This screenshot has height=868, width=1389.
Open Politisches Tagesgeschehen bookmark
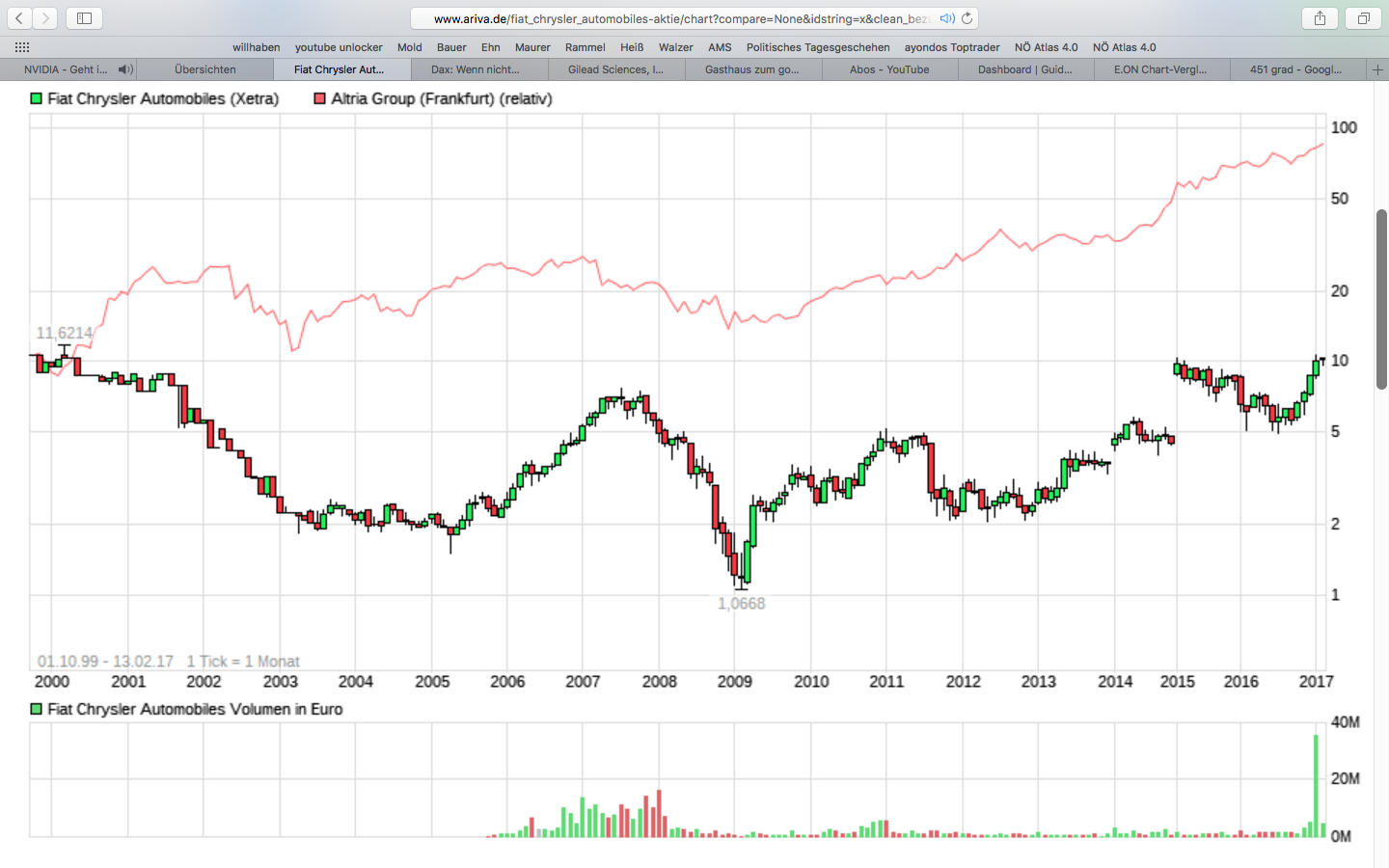(x=818, y=47)
